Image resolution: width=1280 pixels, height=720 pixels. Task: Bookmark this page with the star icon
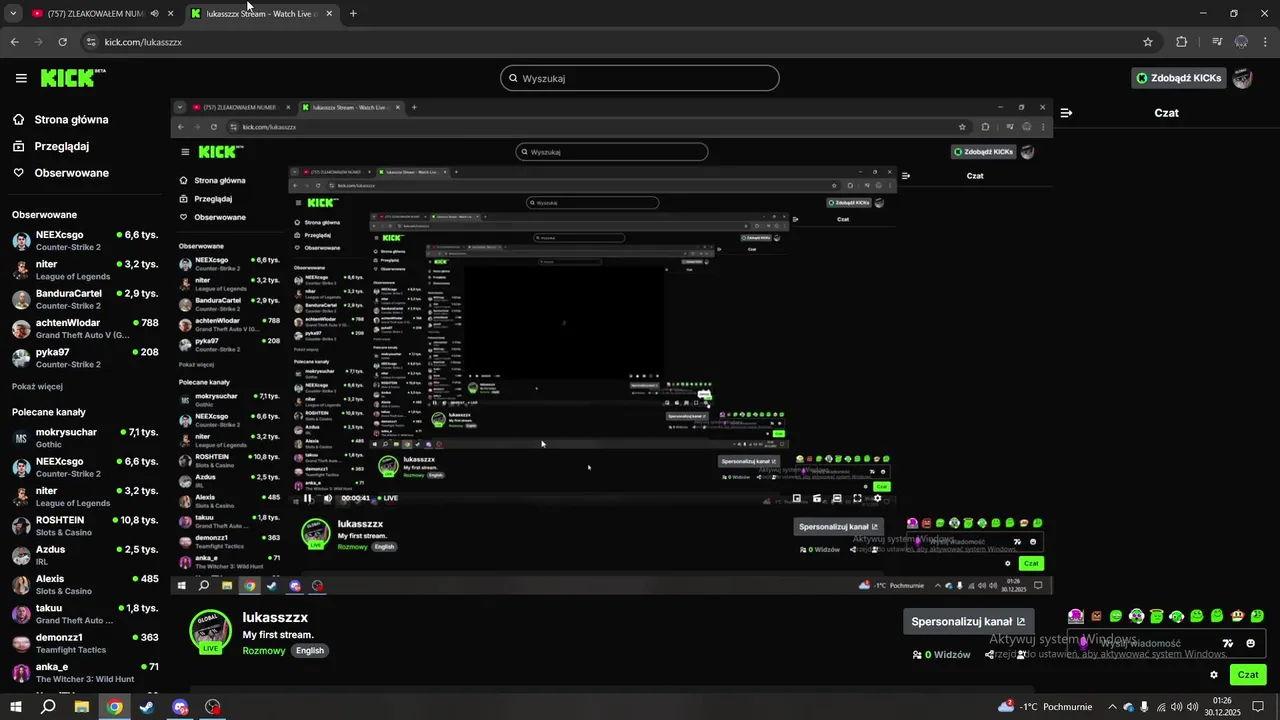coord(1148,42)
